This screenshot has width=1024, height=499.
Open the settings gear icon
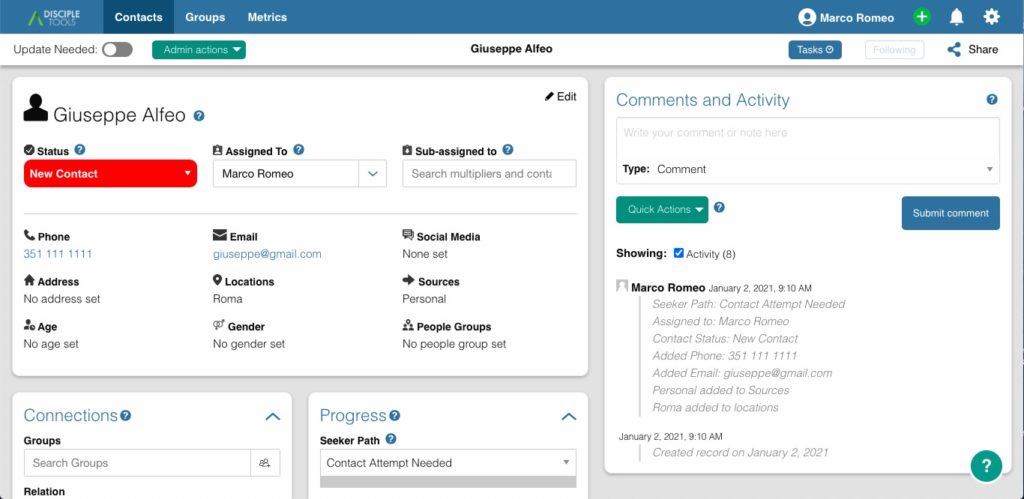tap(991, 17)
